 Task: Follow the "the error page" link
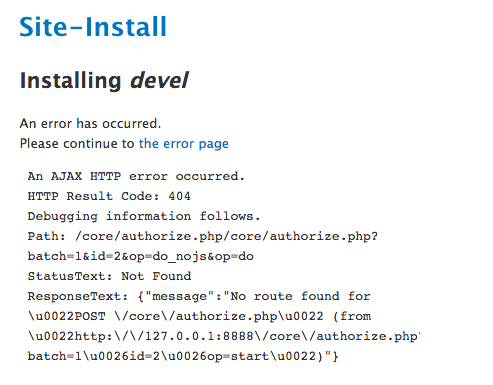184,144
